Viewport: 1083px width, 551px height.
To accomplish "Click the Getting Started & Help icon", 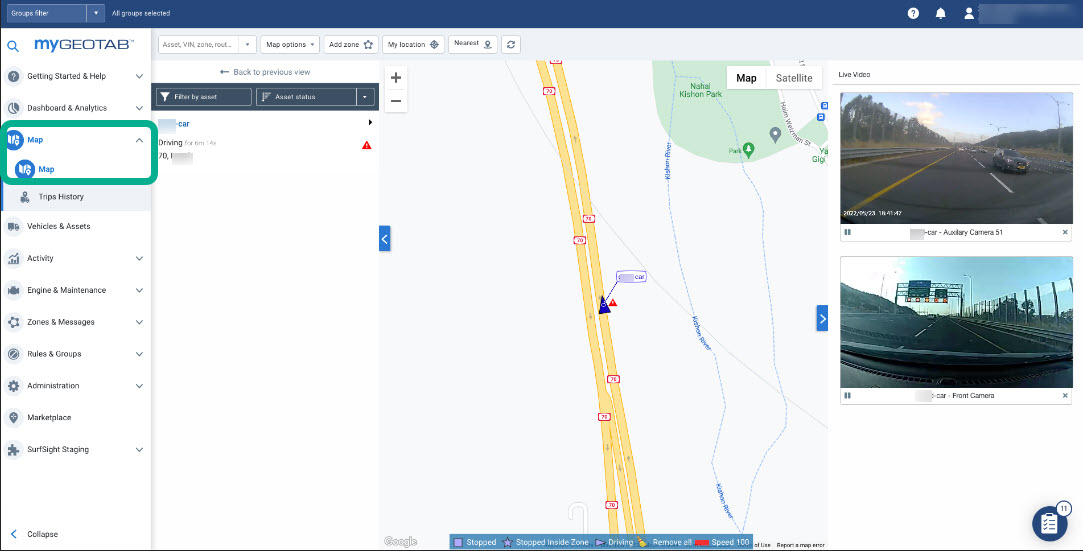I will coord(14,76).
